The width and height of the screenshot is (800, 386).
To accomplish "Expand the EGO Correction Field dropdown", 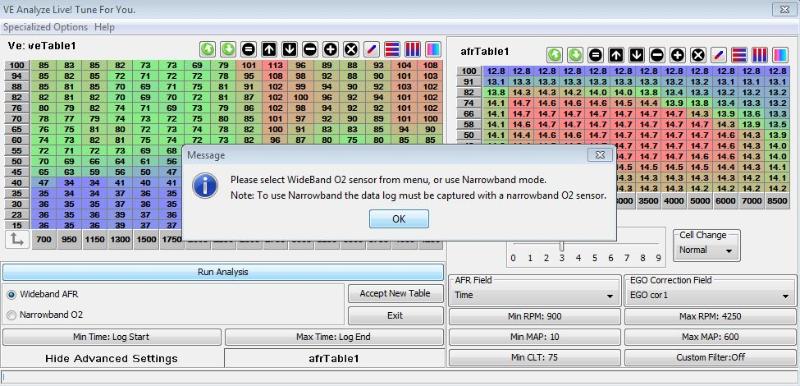I will click(x=710, y=295).
